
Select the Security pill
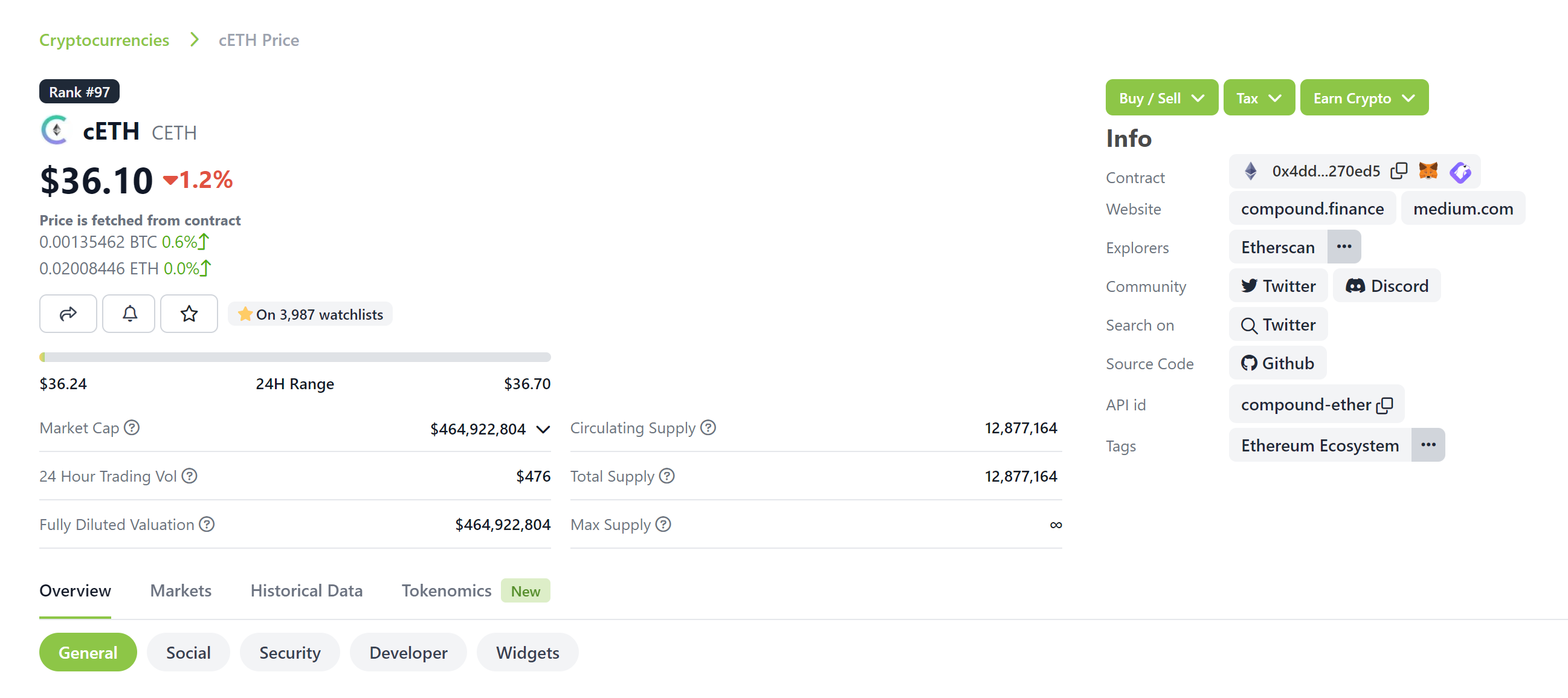(290, 652)
